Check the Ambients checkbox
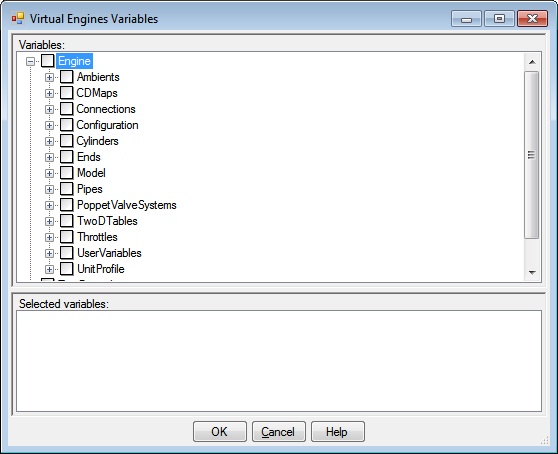 coord(67,77)
